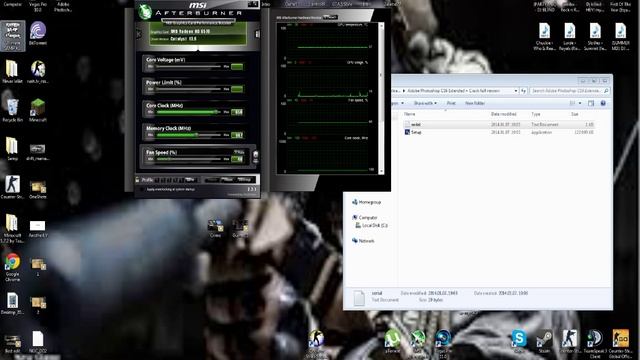Viewport: 640px width, 360px height.
Task: Adjust the Power Limit (%) slider
Action: [x=189, y=89]
